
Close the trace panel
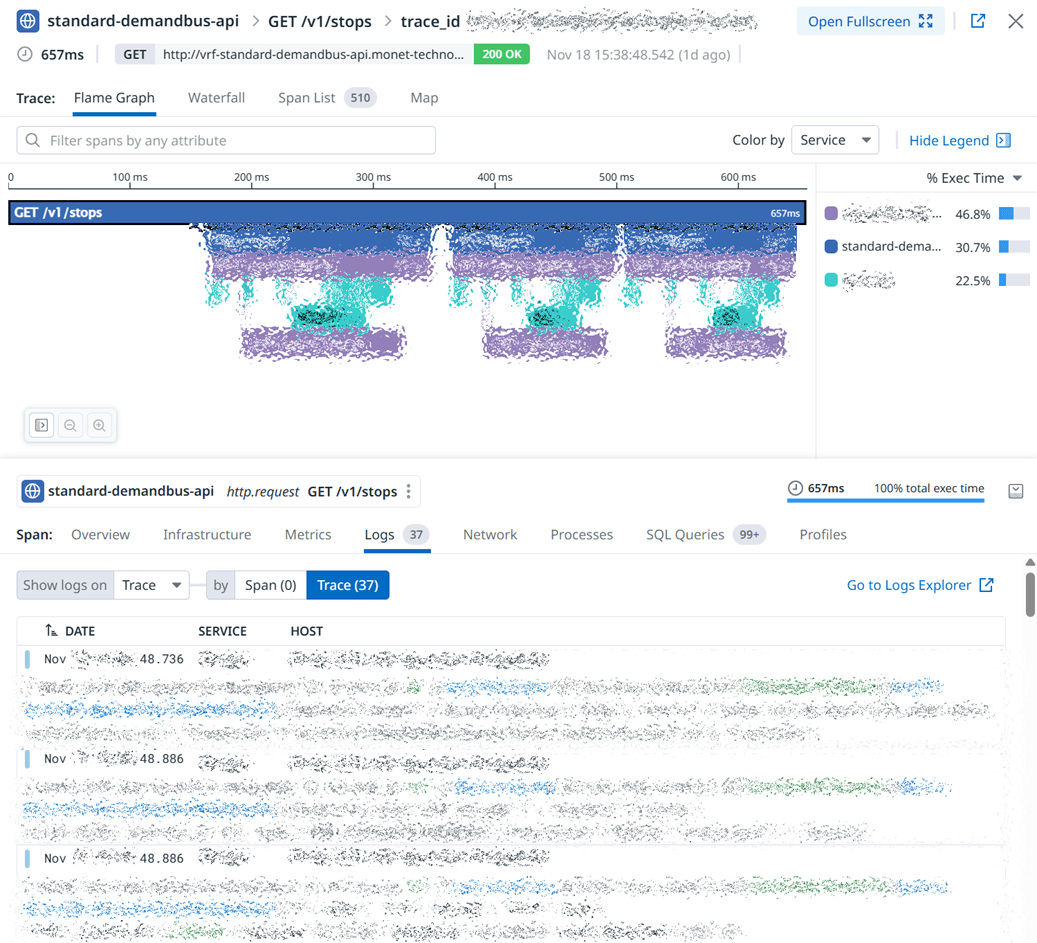point(1015,21)
